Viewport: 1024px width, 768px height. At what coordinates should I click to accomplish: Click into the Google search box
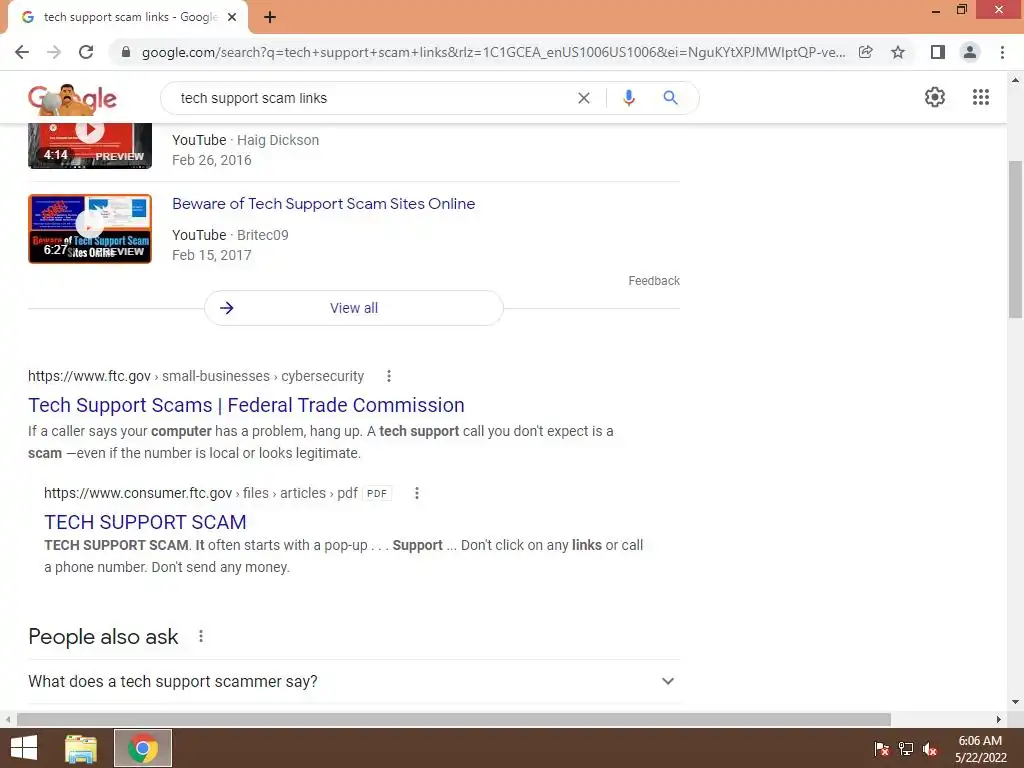[x=372, y=98]
